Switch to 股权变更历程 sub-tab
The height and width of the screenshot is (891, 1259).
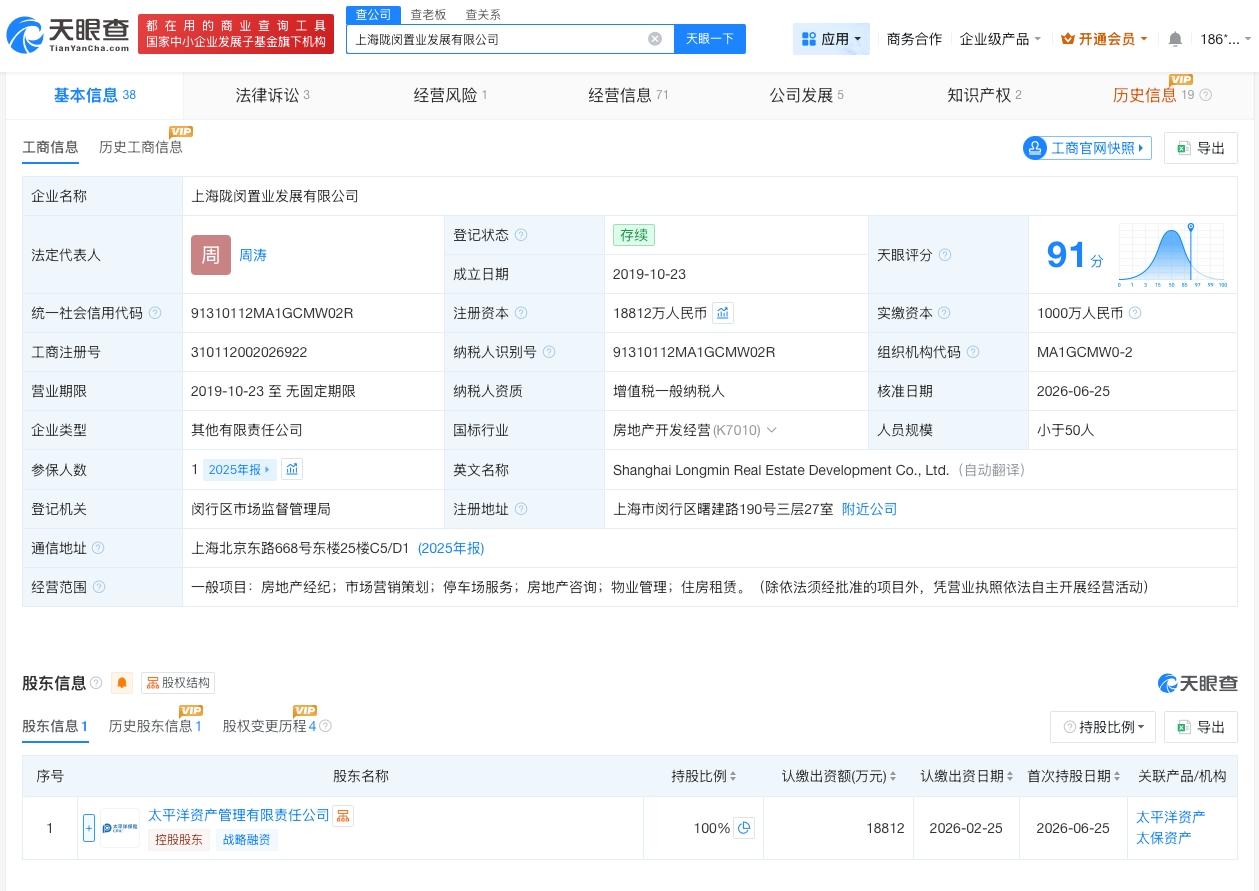pyautogui.click(x=269, y=726)
